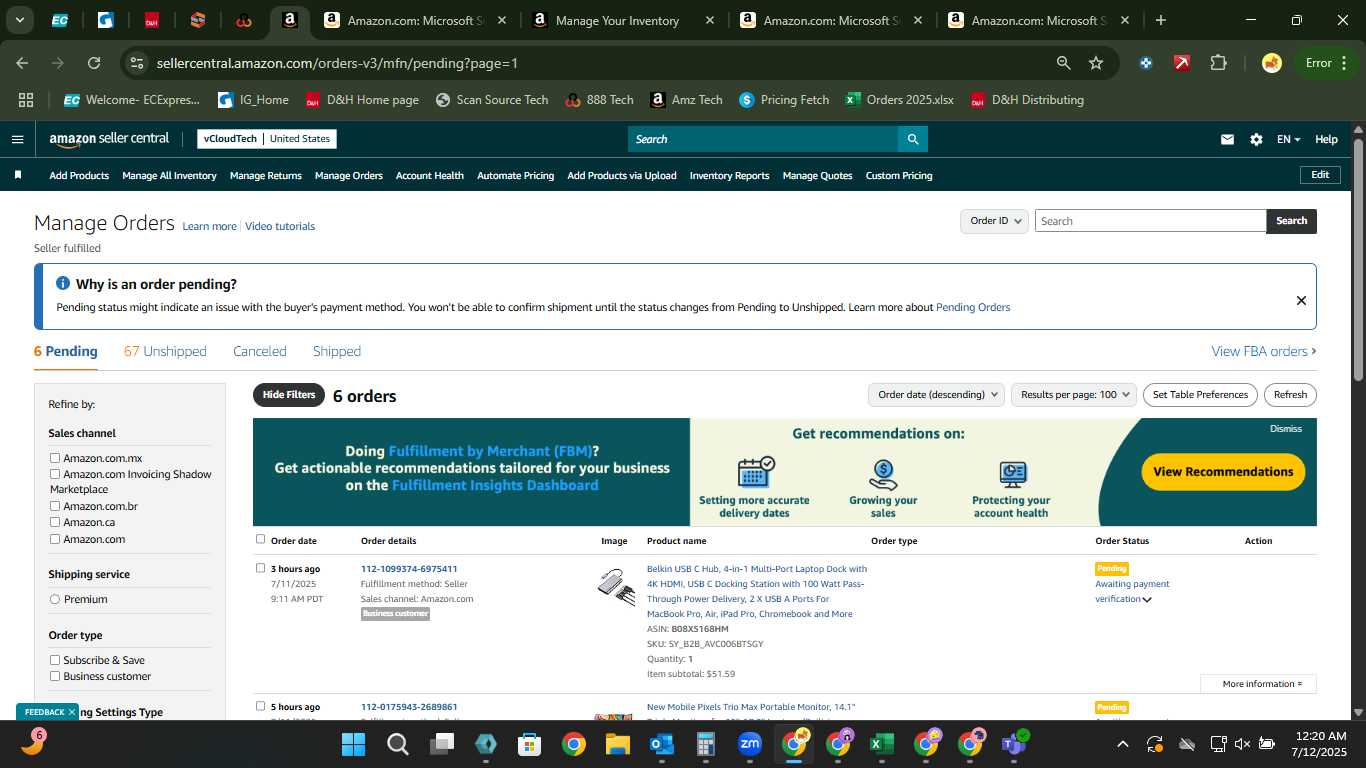Open Chrome Error menu button
The height and width of the screenshot is (768, 1366).
coord(1326,63)
